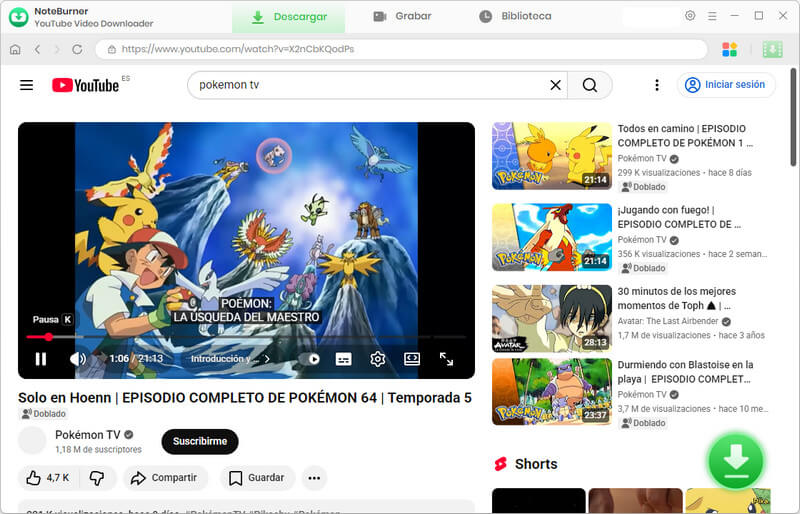This screenshot has height=514, width=800.
Task: Open '30 minutos de los mejores momentos de Toph' title
Action: tap(677, 298)
